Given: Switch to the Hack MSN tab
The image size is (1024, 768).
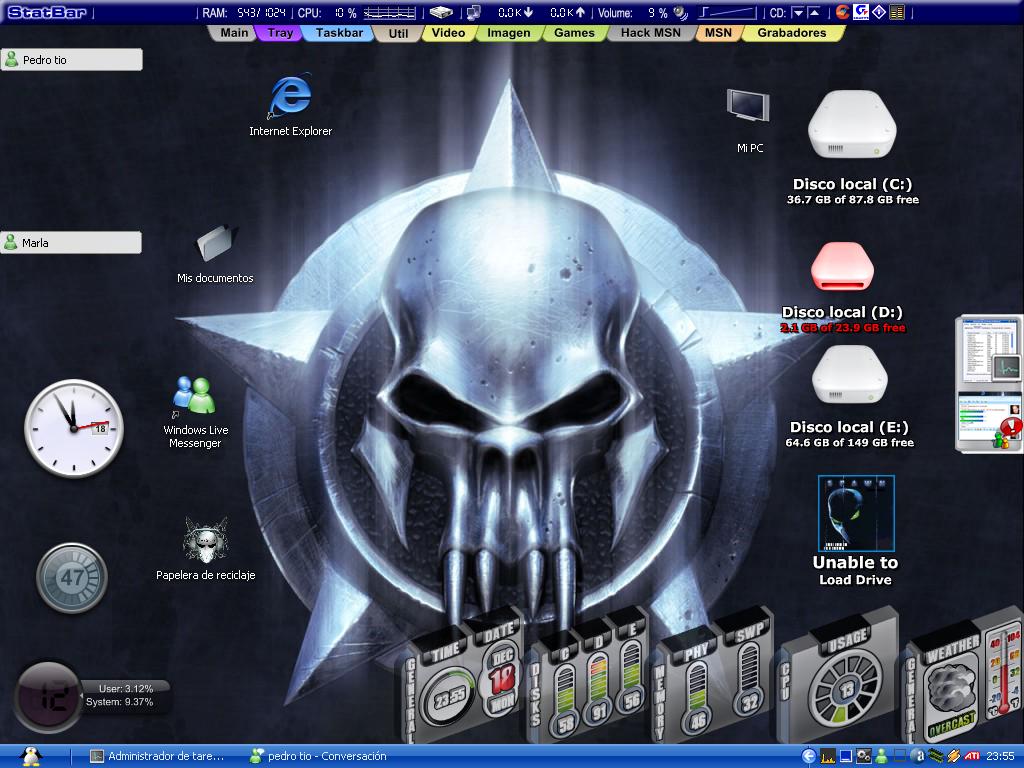Looking at the screenshot, I should [x=650, y=33].
